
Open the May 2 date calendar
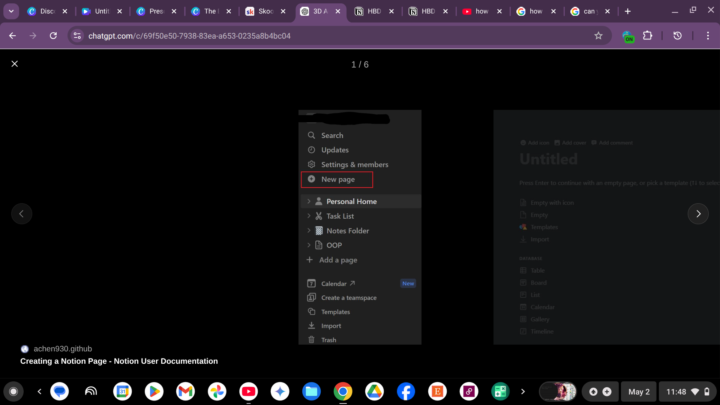click(x=639, y=392)
